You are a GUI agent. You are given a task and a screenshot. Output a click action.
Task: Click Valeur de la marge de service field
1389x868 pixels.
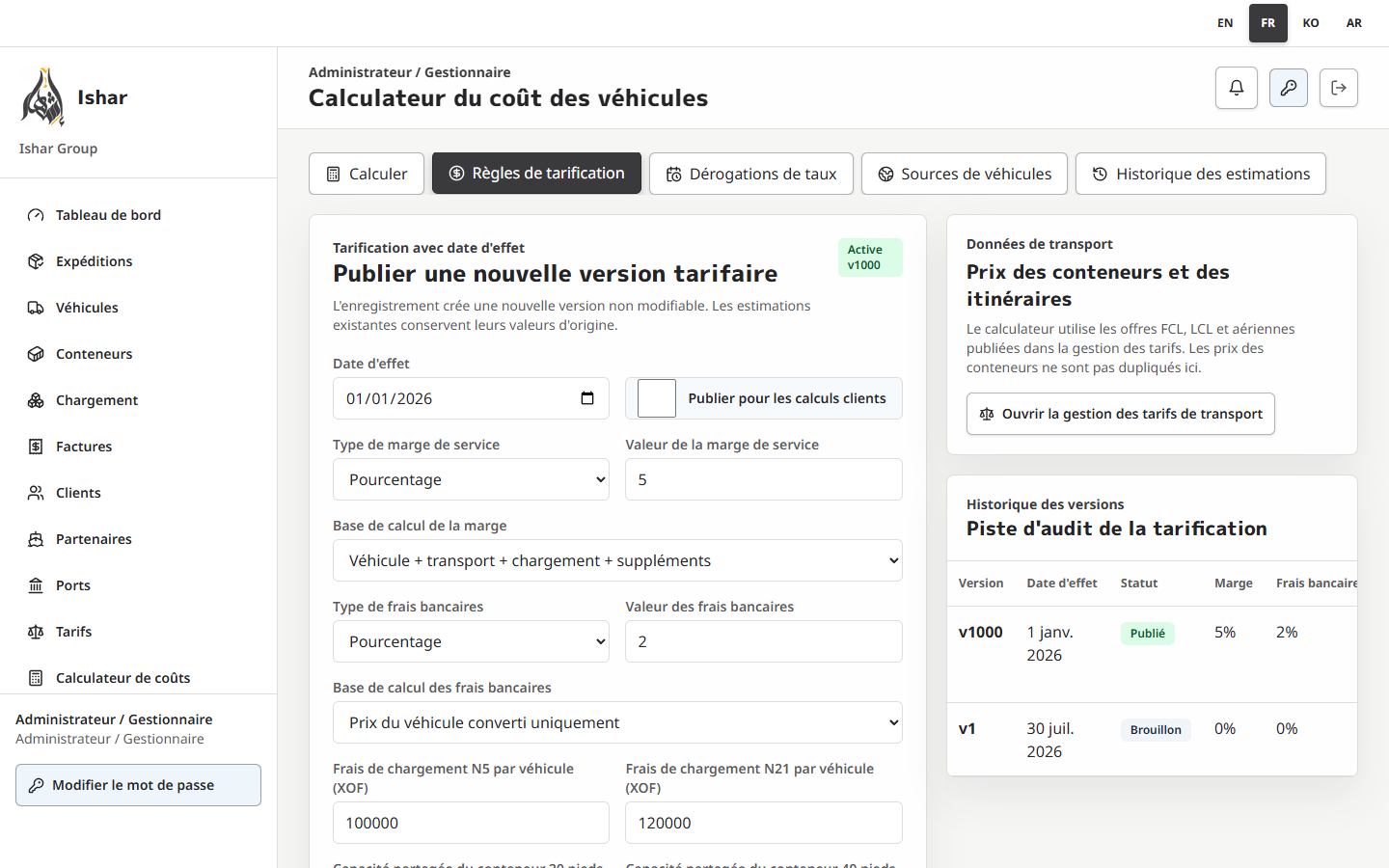[x=764, y=479]
